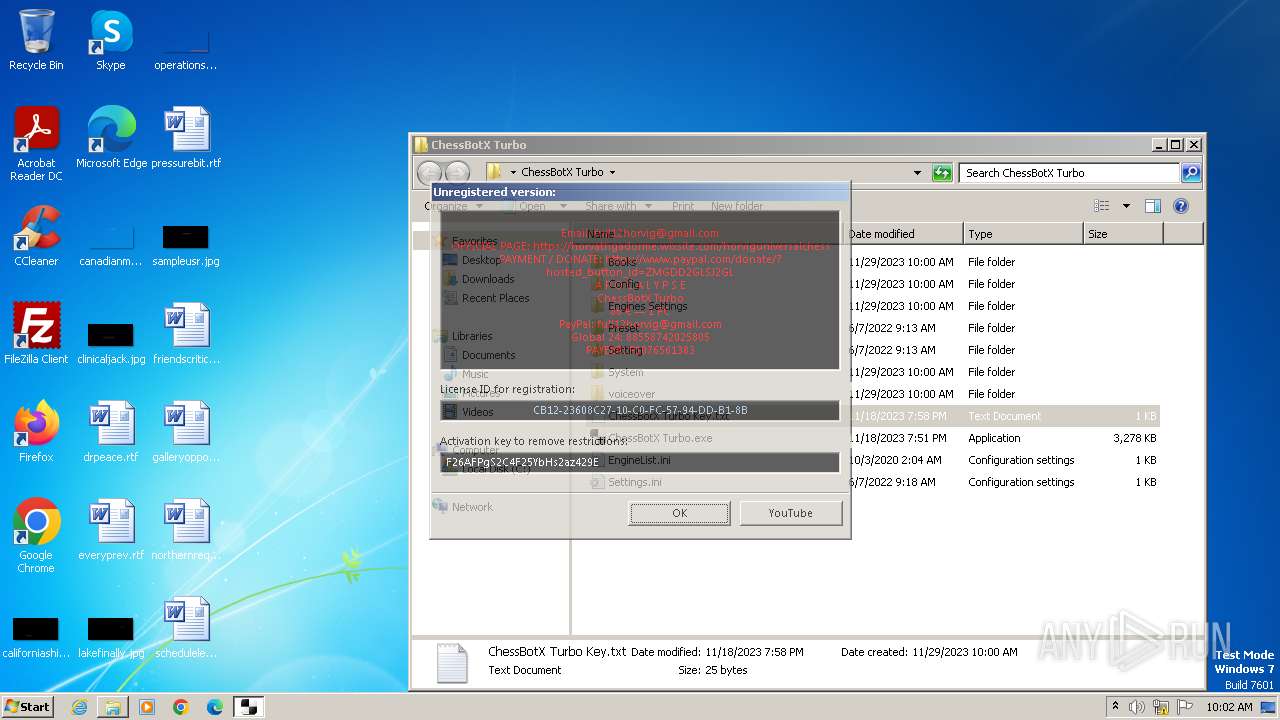Launch the Google Chrome desktop shortcut
Screen dimensions: 1280x720
click(x=36, y=535)
